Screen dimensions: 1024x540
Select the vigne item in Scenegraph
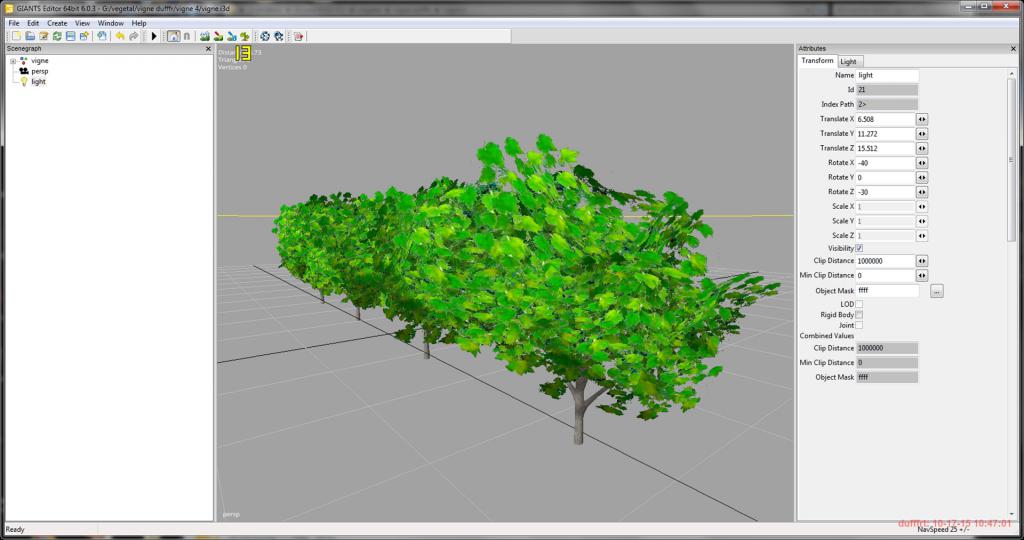[40, 61]
